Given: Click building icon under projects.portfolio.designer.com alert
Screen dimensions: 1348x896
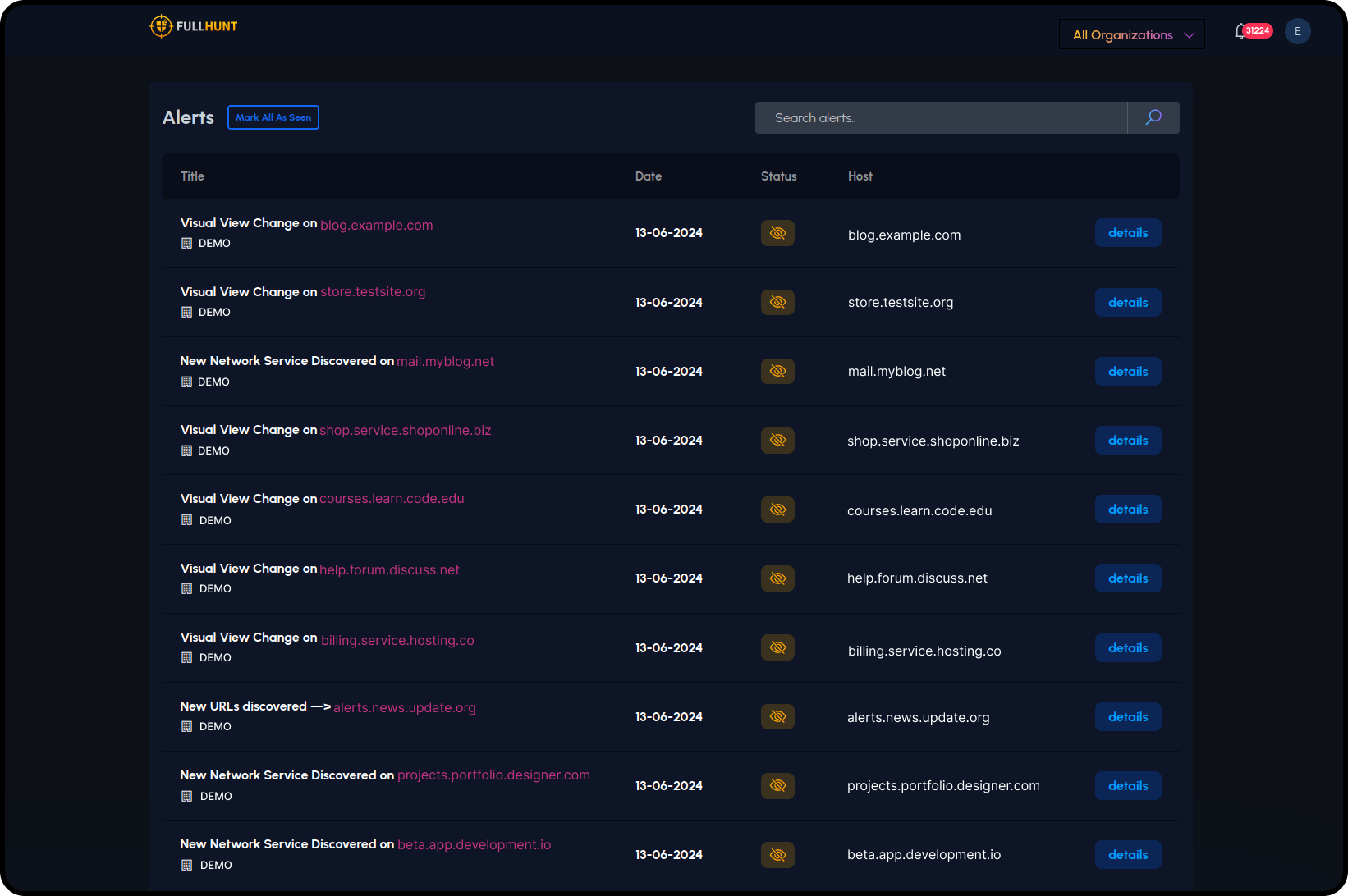Looking at the screenshot, I should [x=186, y=796].
